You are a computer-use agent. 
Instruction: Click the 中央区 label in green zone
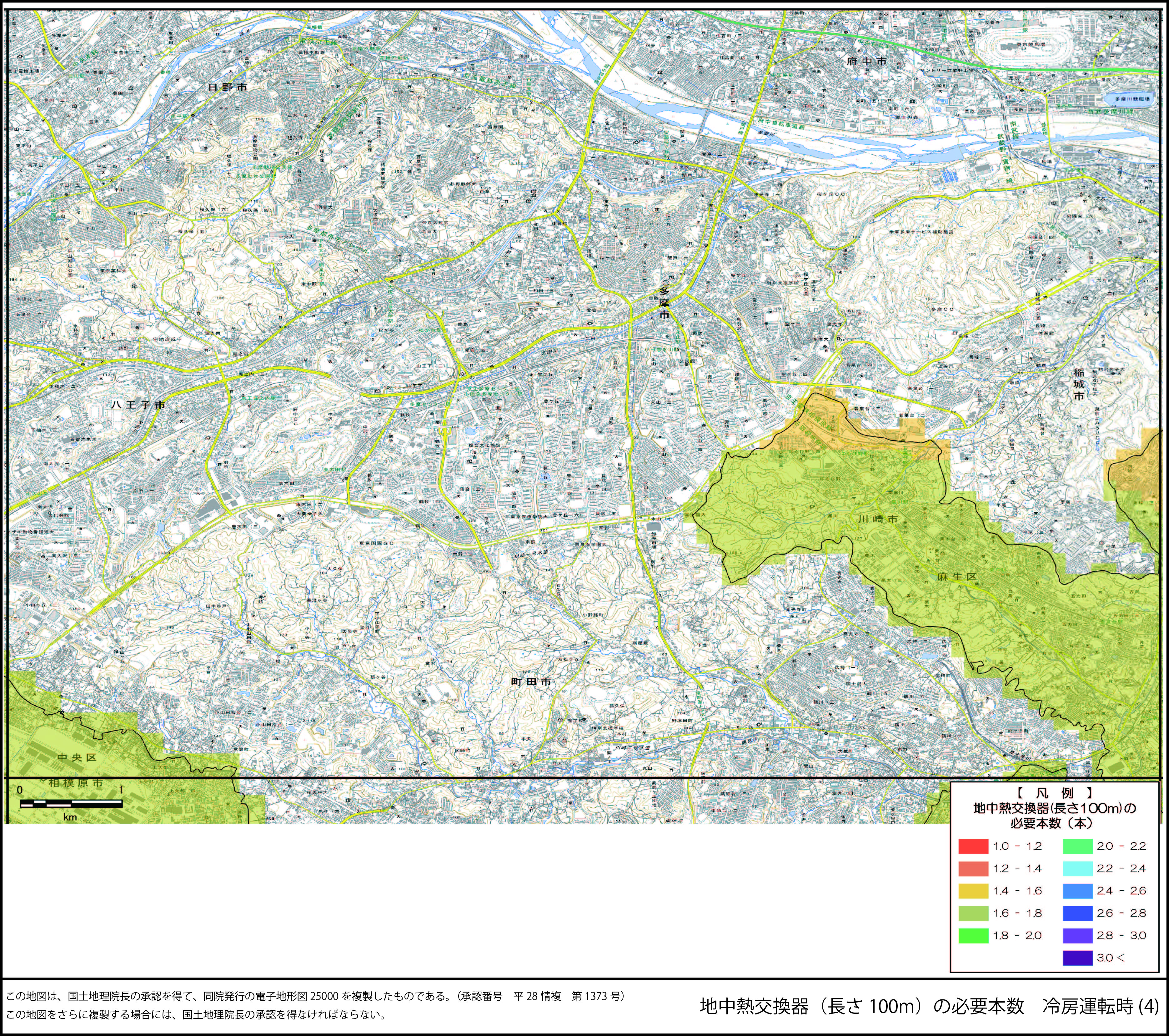77,757
